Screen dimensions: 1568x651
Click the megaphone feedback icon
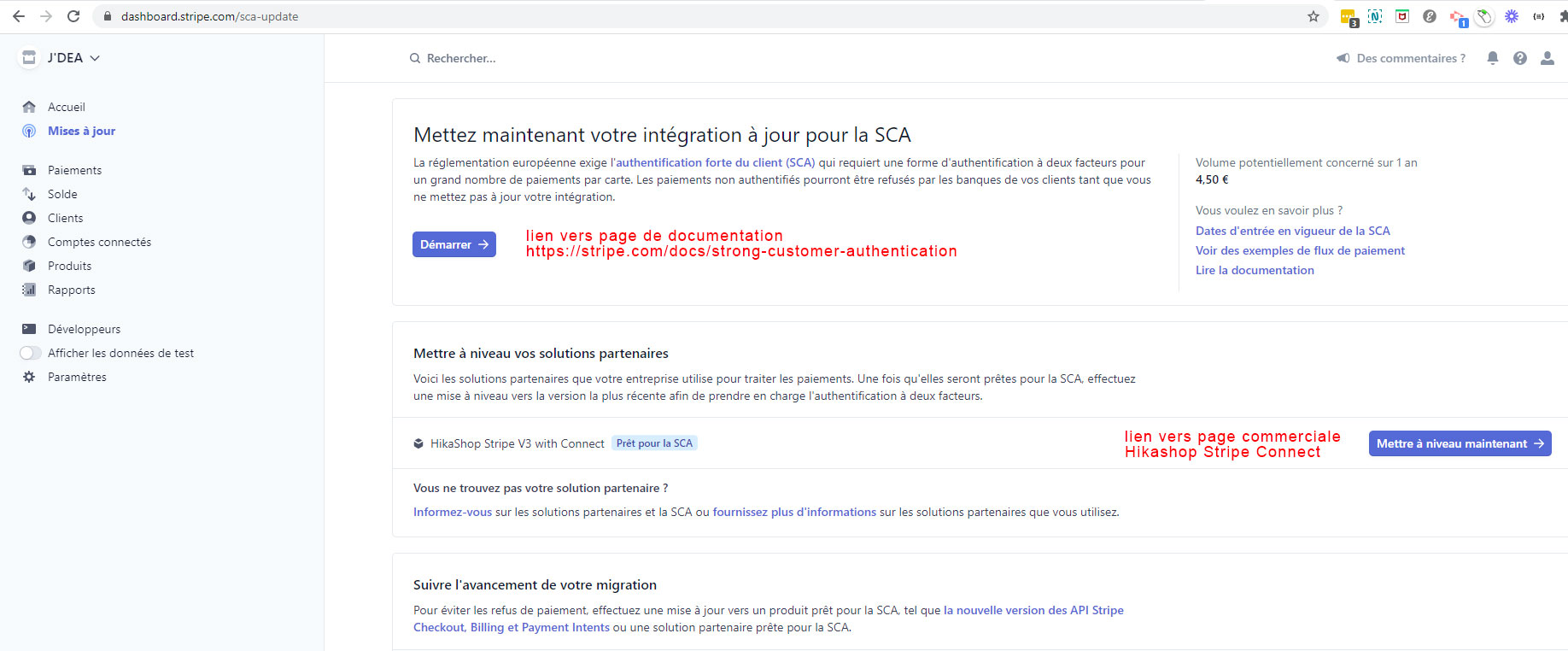coord(1343,58)
